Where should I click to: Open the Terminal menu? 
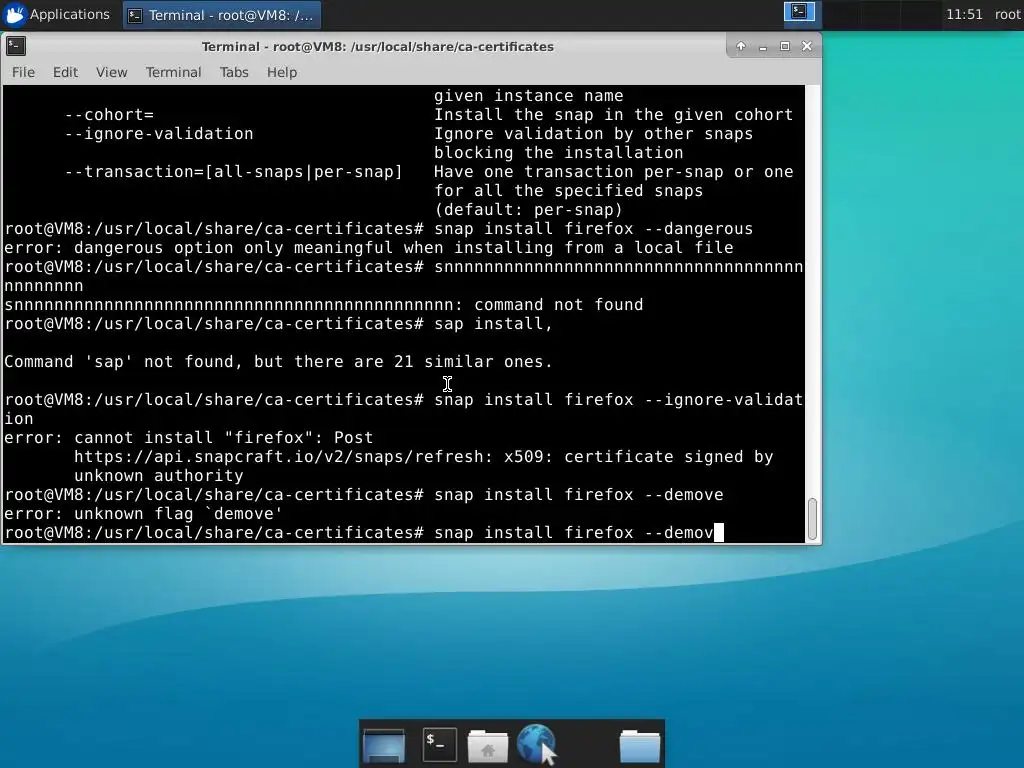pyautogui.click(x=173, y=72)
